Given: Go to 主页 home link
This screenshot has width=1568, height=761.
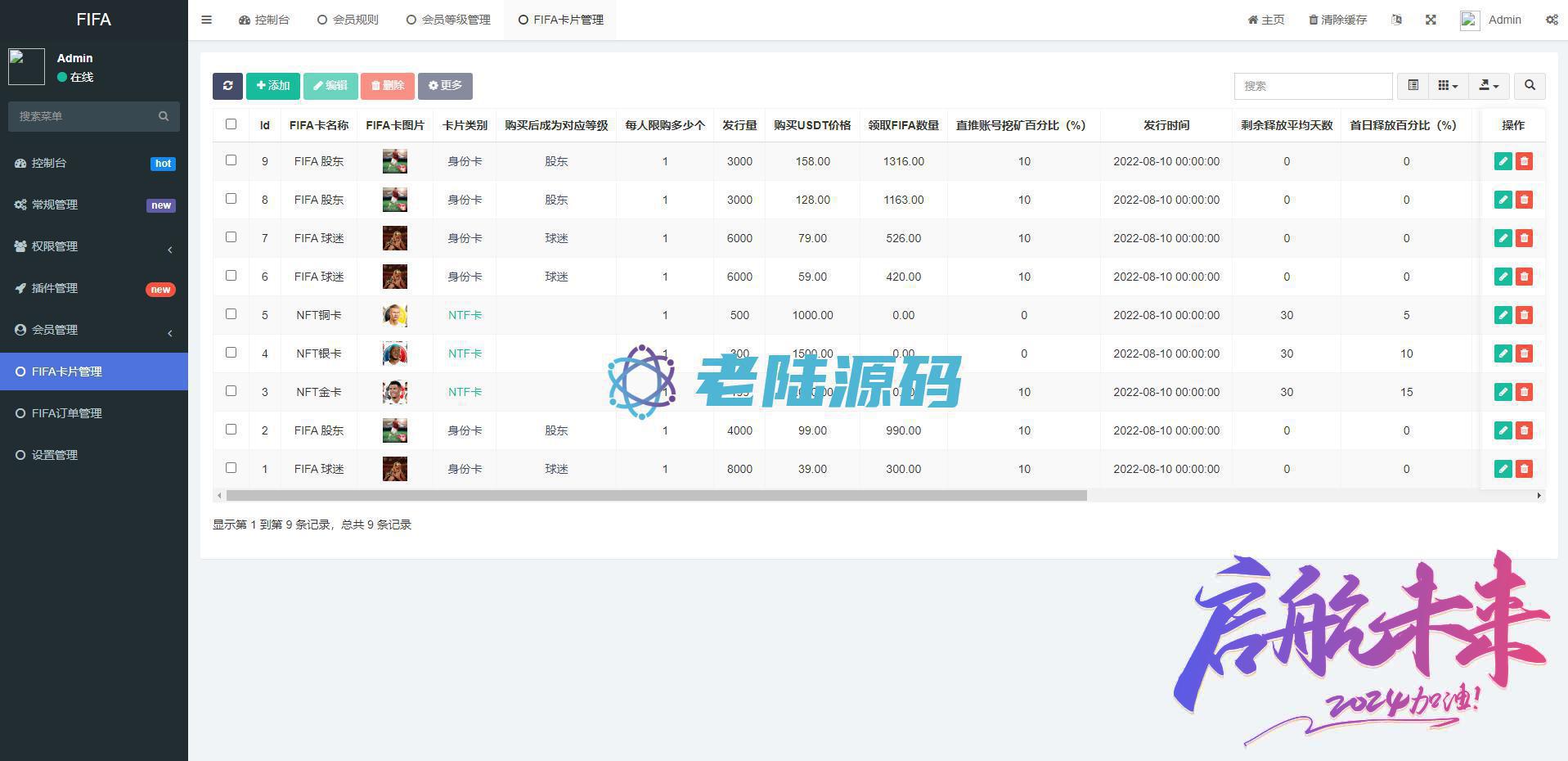Looking at the screenshot, I should pos(1265,20).
